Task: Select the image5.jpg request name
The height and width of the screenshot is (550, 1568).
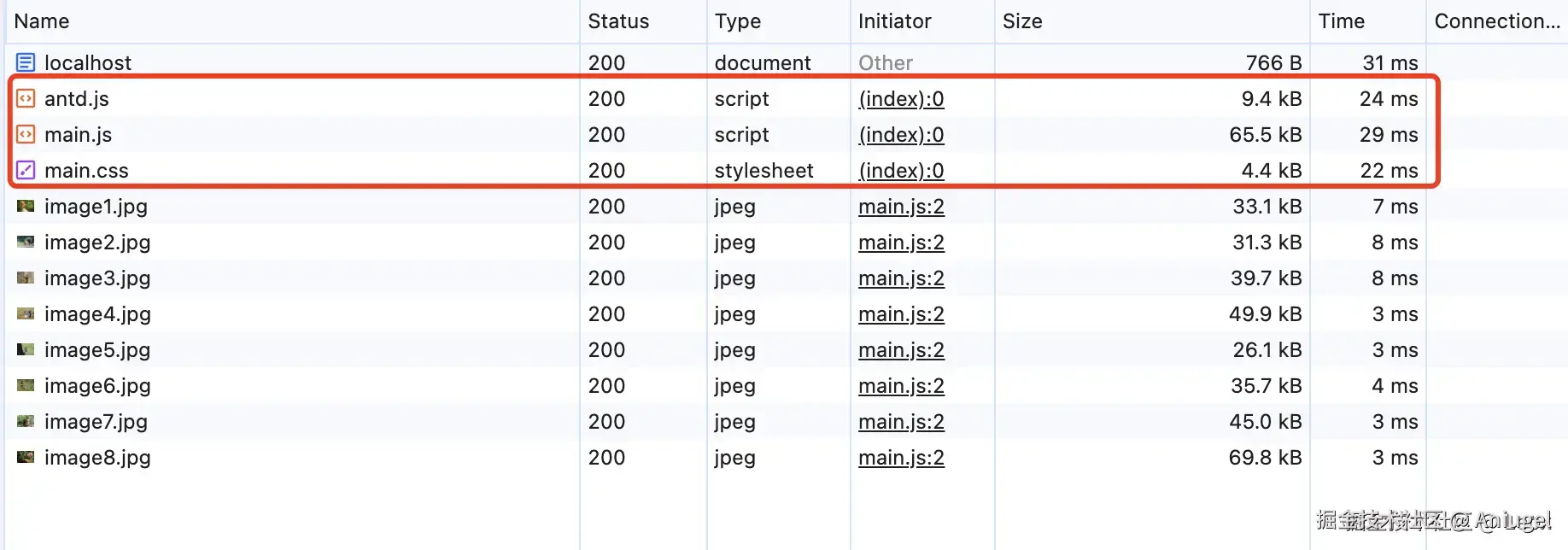Action: point(97,350)
